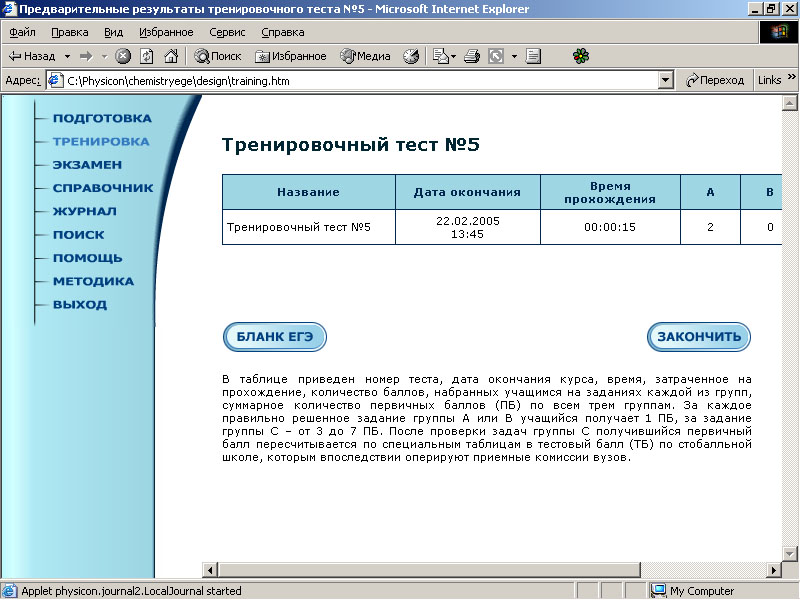
Task: Click the ВЫХОД sidebar link
Action: click(x=80, y=305)
